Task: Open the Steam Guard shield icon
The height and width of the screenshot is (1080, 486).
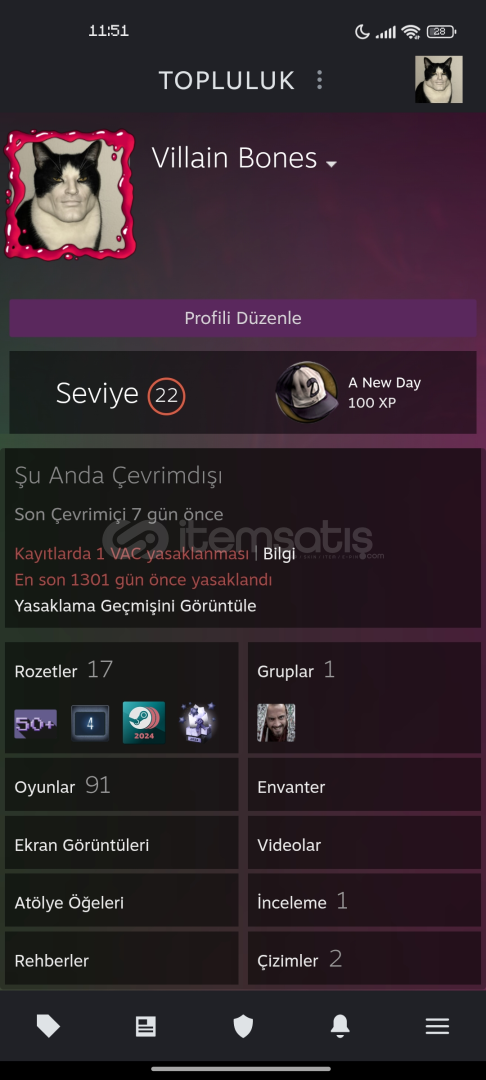Action: tap(243, 1026)
